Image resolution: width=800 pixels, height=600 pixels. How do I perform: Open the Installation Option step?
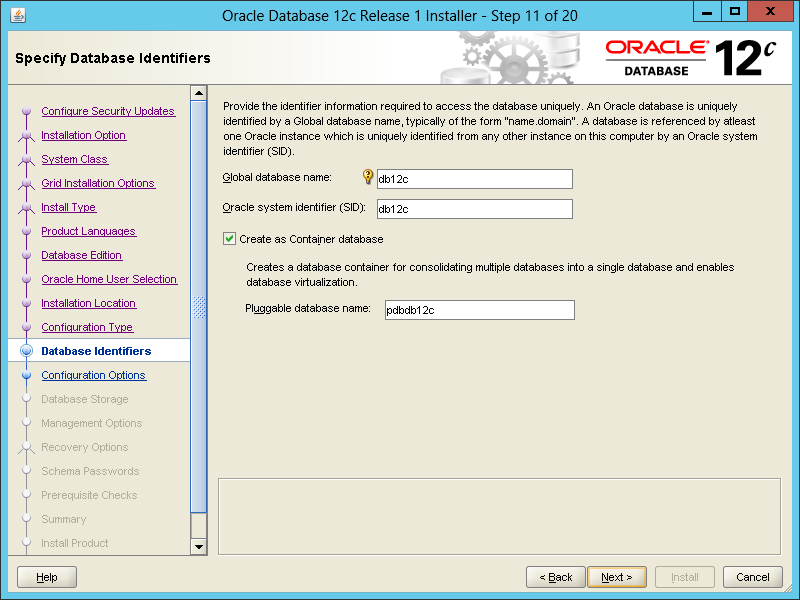pyautogui.click(x=84, y=135)
